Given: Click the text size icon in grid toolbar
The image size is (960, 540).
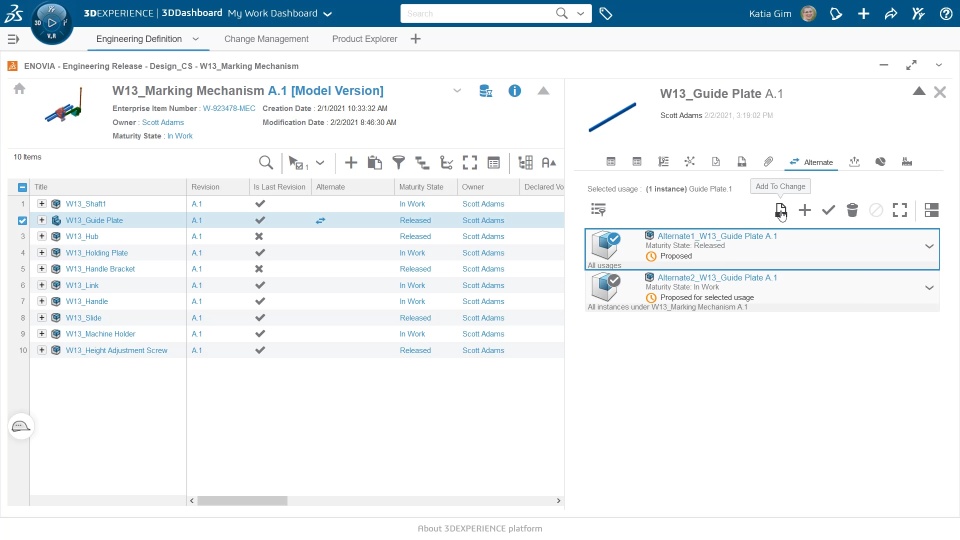Looking at the screenshot, I should point(549,163).
